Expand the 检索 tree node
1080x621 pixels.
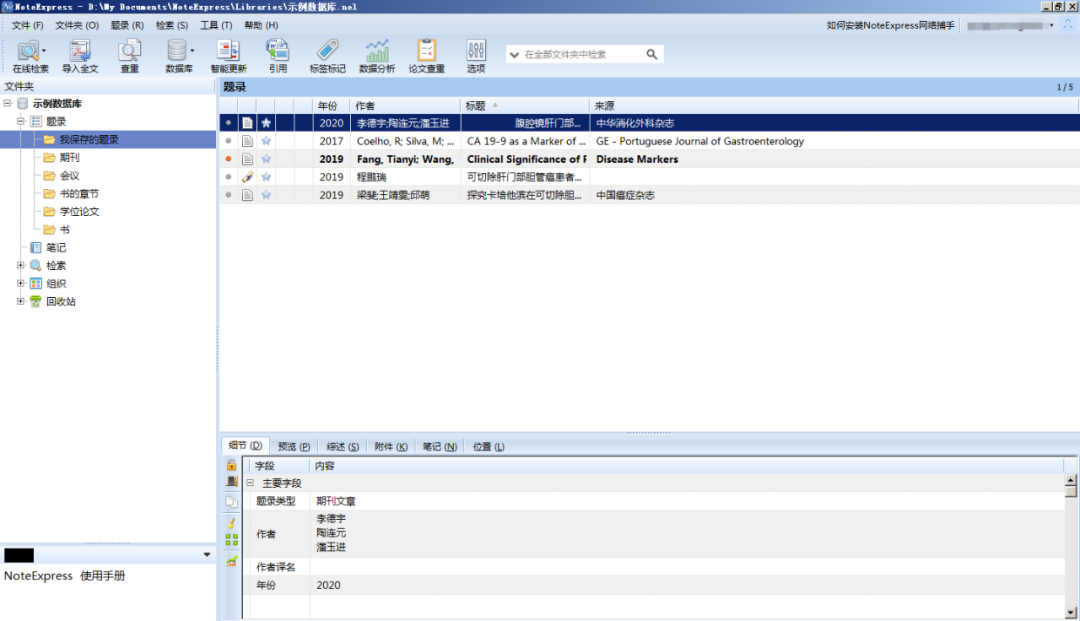[21, 265]
